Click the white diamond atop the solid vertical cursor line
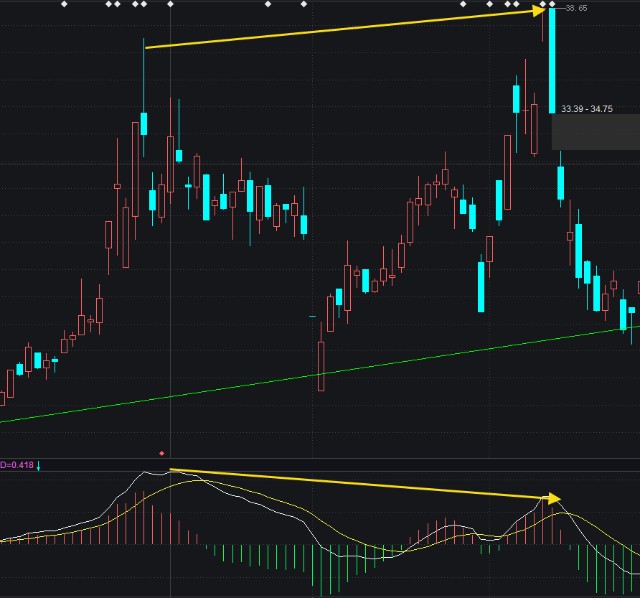This screenshot has width=640, height=598. [171, 4]
